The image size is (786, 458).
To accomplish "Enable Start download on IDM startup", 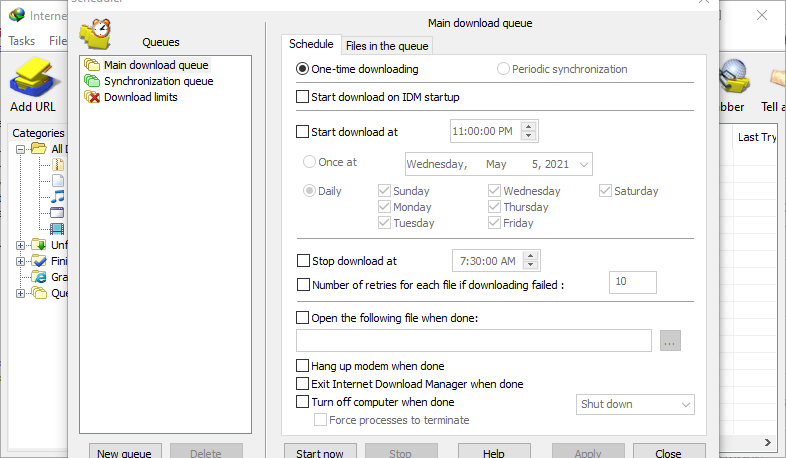I will [x=302, y=97].
